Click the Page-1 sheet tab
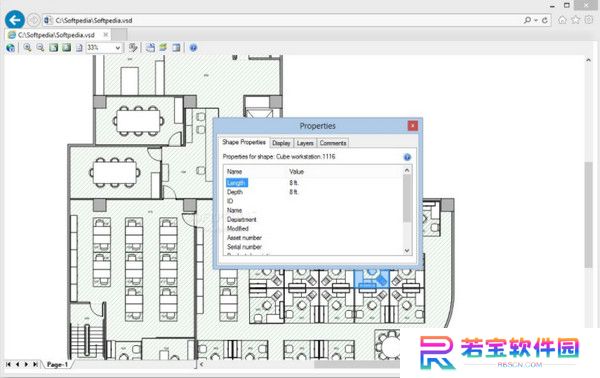Viewport: 600px width, 378px height. point(57,364)
